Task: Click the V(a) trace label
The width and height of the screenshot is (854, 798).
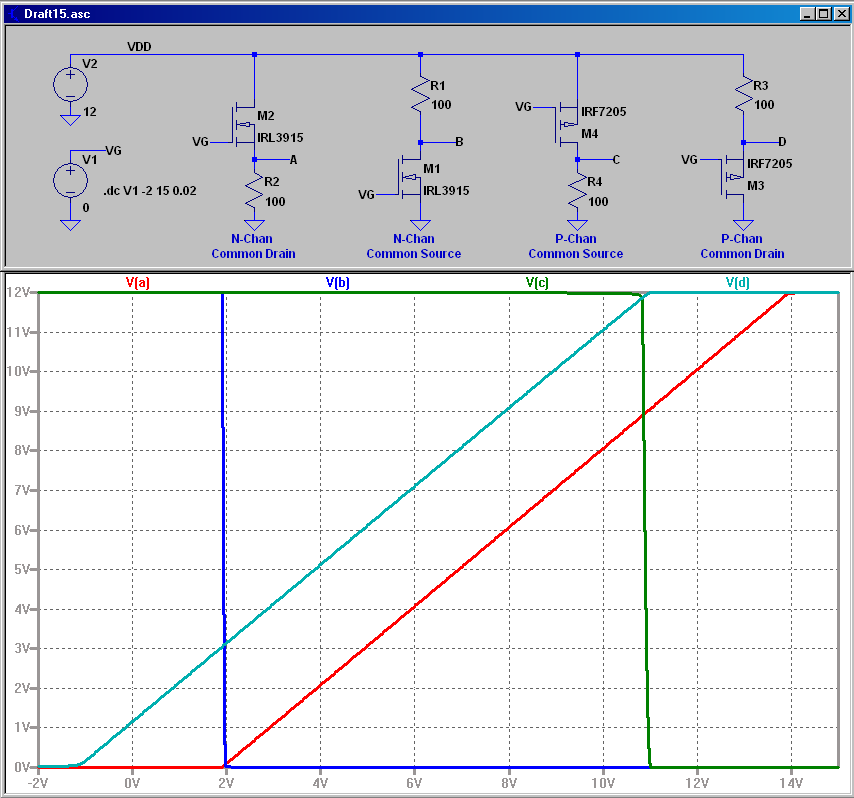Action: [x=137, y=282]
